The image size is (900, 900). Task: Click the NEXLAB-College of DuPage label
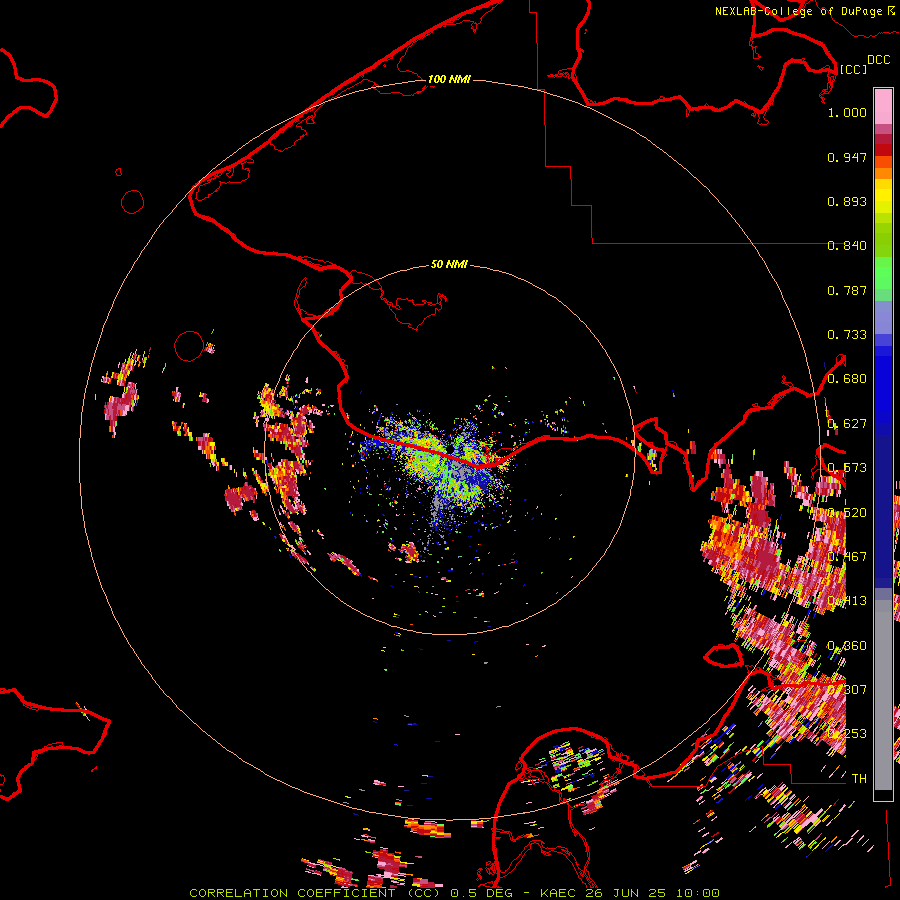point(798,11)
